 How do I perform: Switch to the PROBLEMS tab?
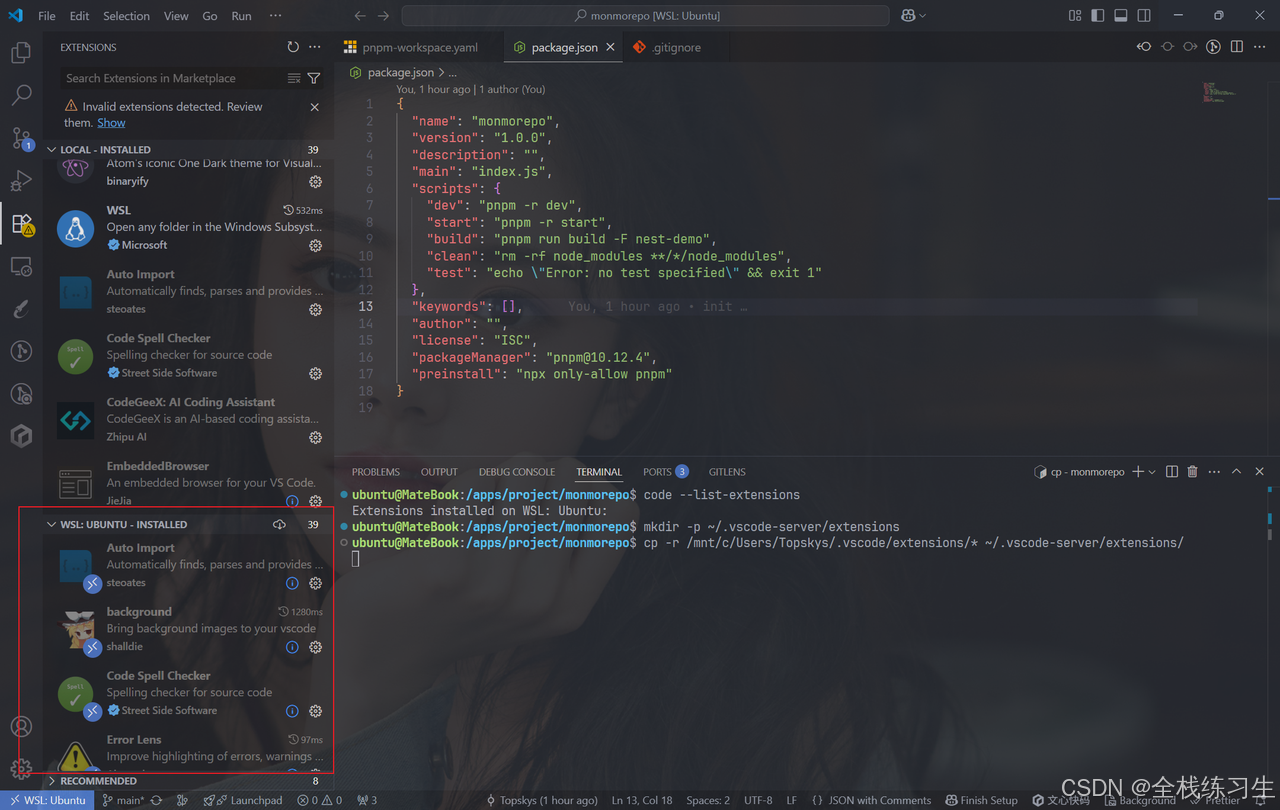pyautogui.click(x=376, y=471)
